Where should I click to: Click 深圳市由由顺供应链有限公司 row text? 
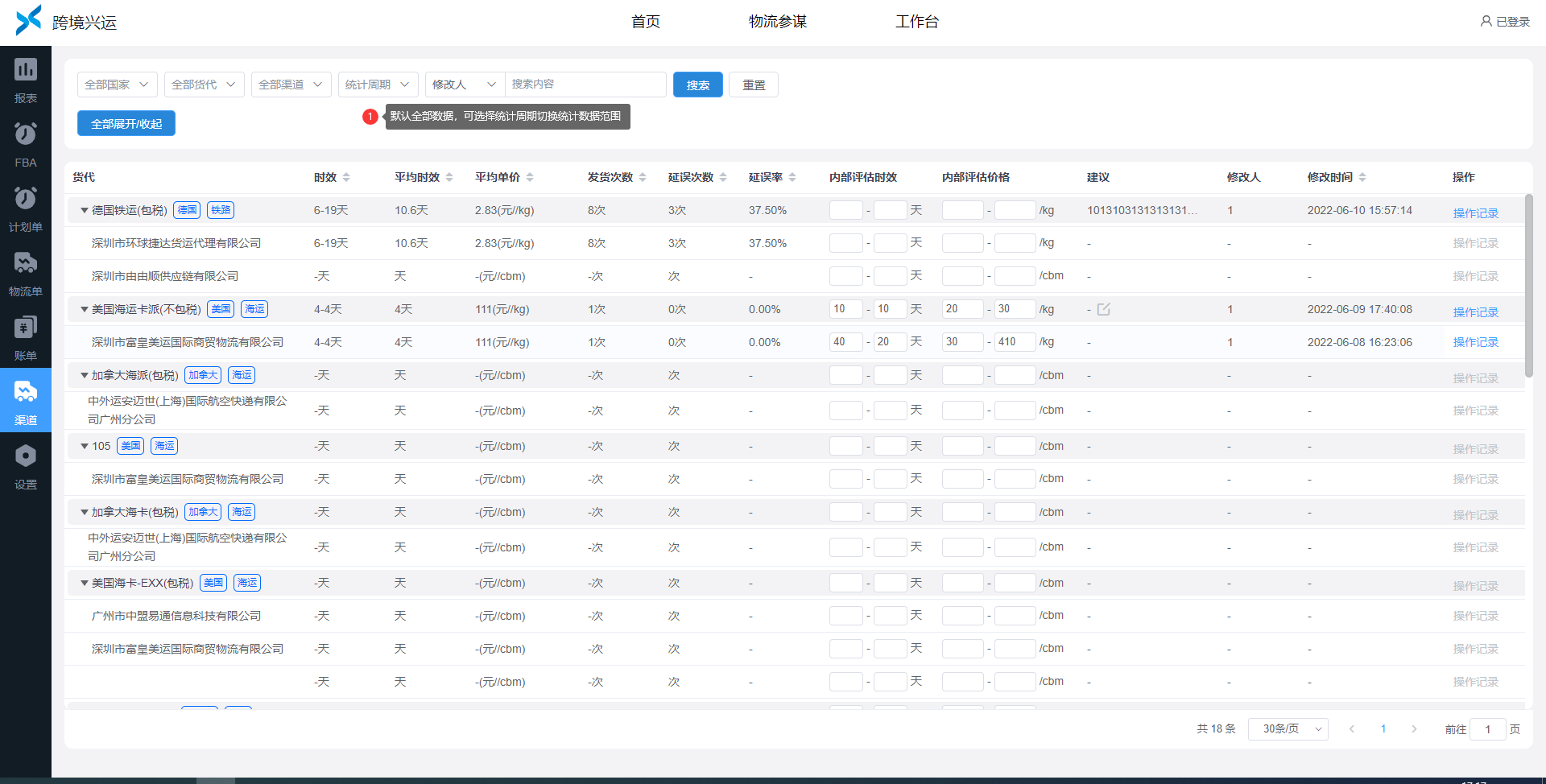[x=165, y=276]
